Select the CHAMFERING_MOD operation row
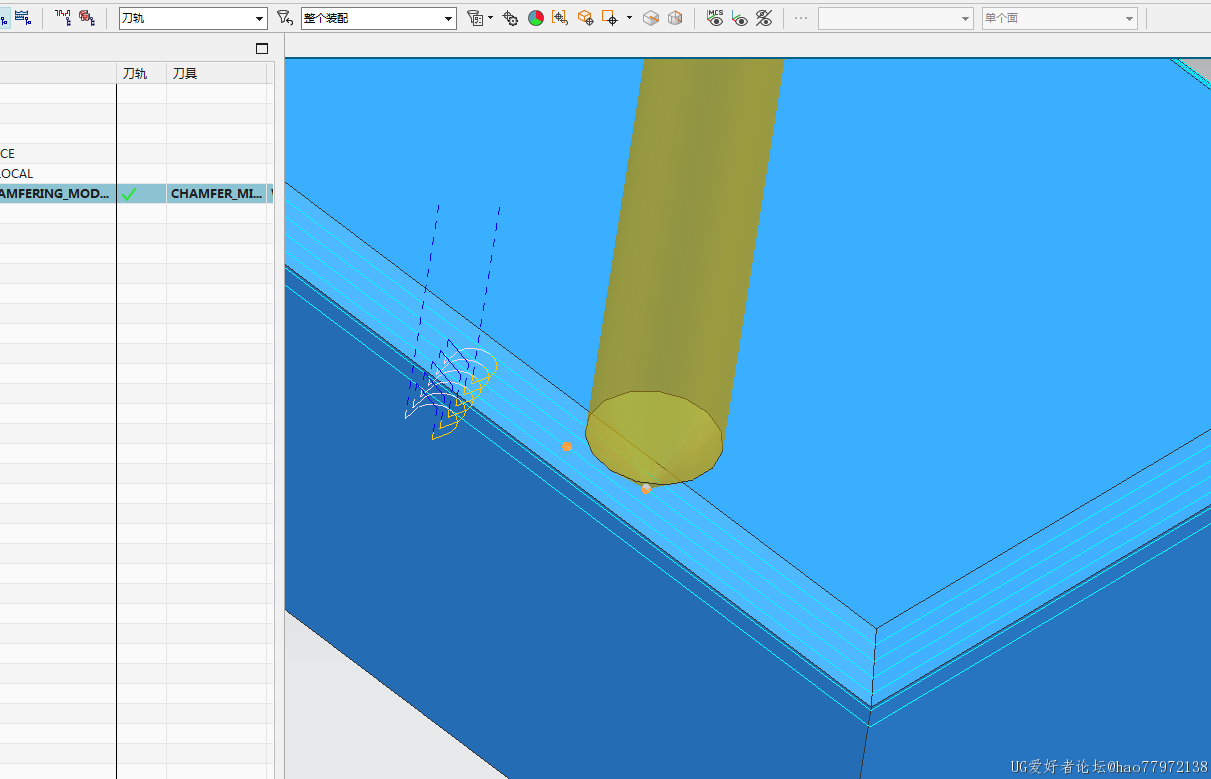The height and width of the screenshot is (779, 1211). (136, 193)
